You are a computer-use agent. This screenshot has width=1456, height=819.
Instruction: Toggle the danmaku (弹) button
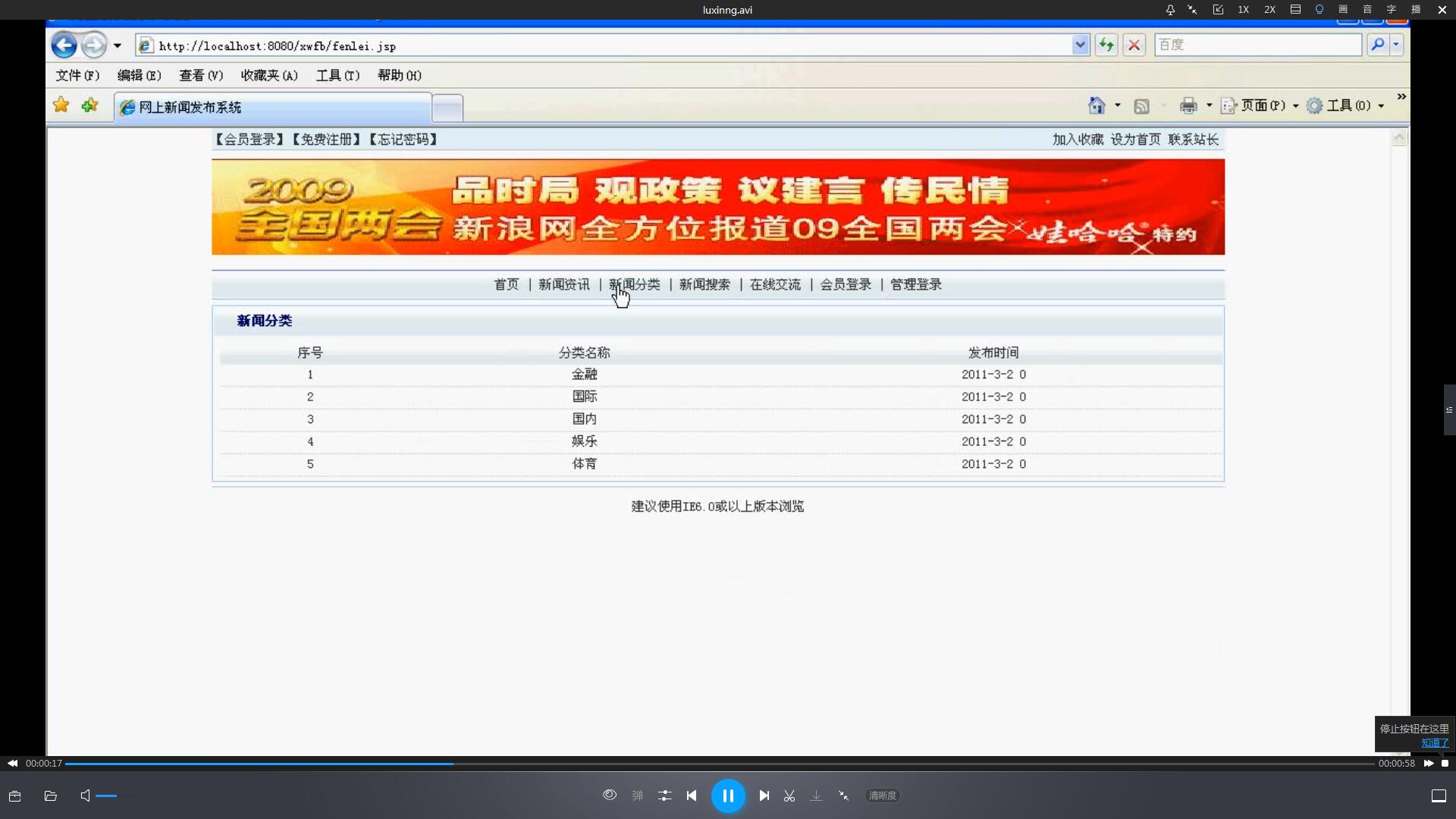(x=638, y=795)
